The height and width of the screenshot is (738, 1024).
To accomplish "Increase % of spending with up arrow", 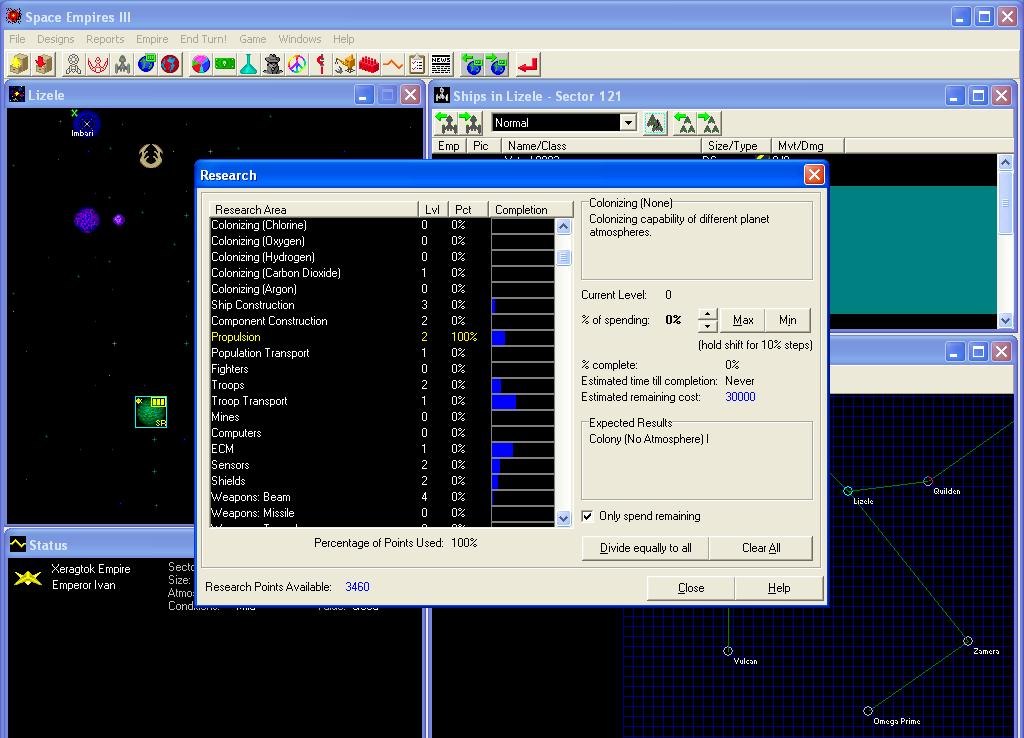I will pos(707,314).
